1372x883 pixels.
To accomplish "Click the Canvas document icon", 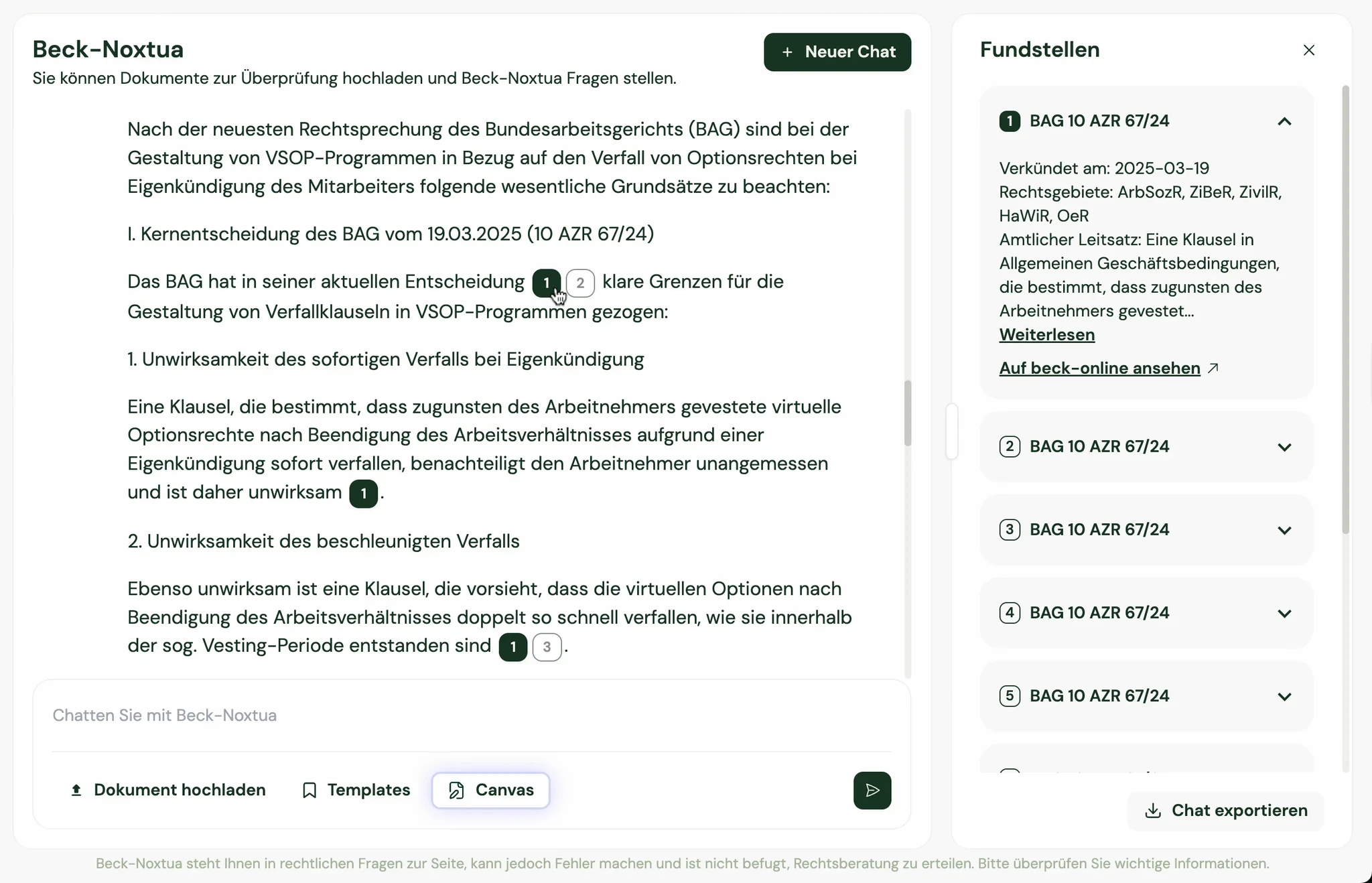I will [456, 791].
